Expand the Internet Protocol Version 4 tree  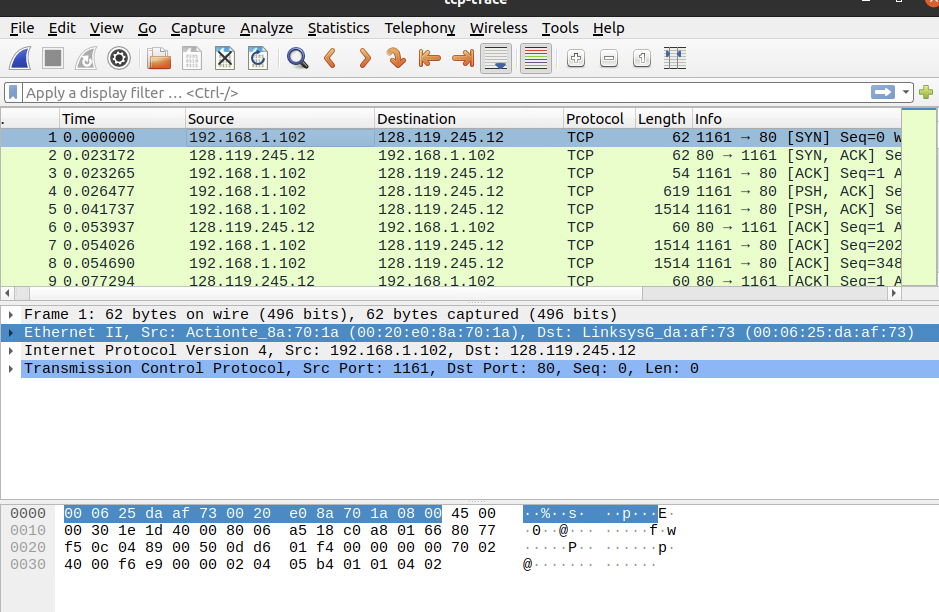[10, 350]
